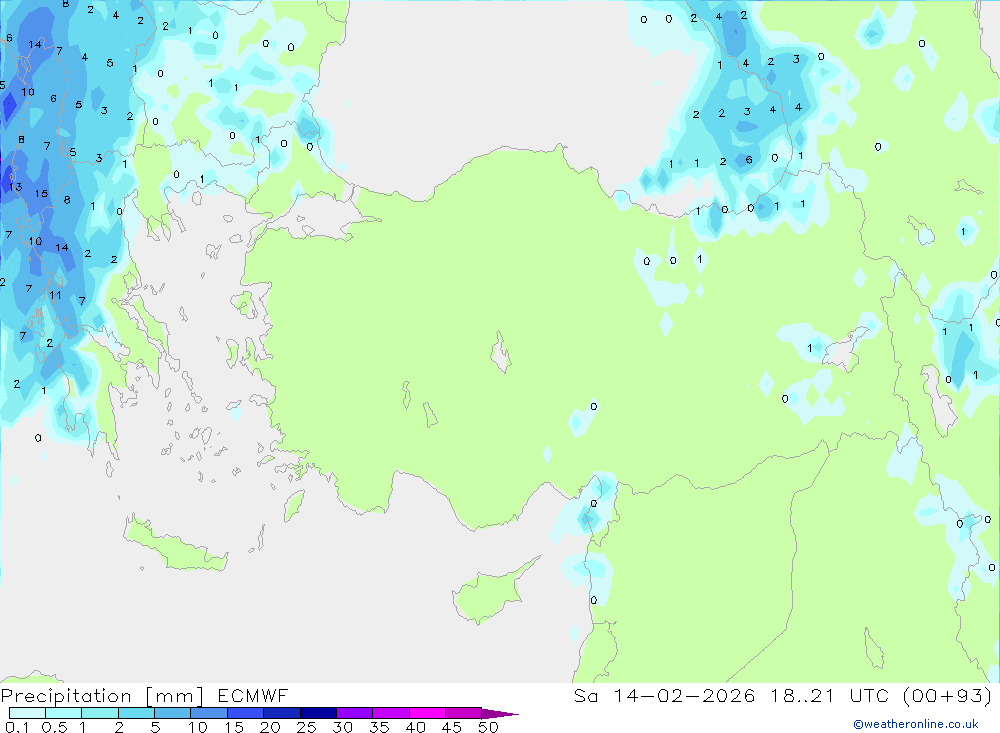Click the 1–2 mm legend color box

click(x=100, y=713)
